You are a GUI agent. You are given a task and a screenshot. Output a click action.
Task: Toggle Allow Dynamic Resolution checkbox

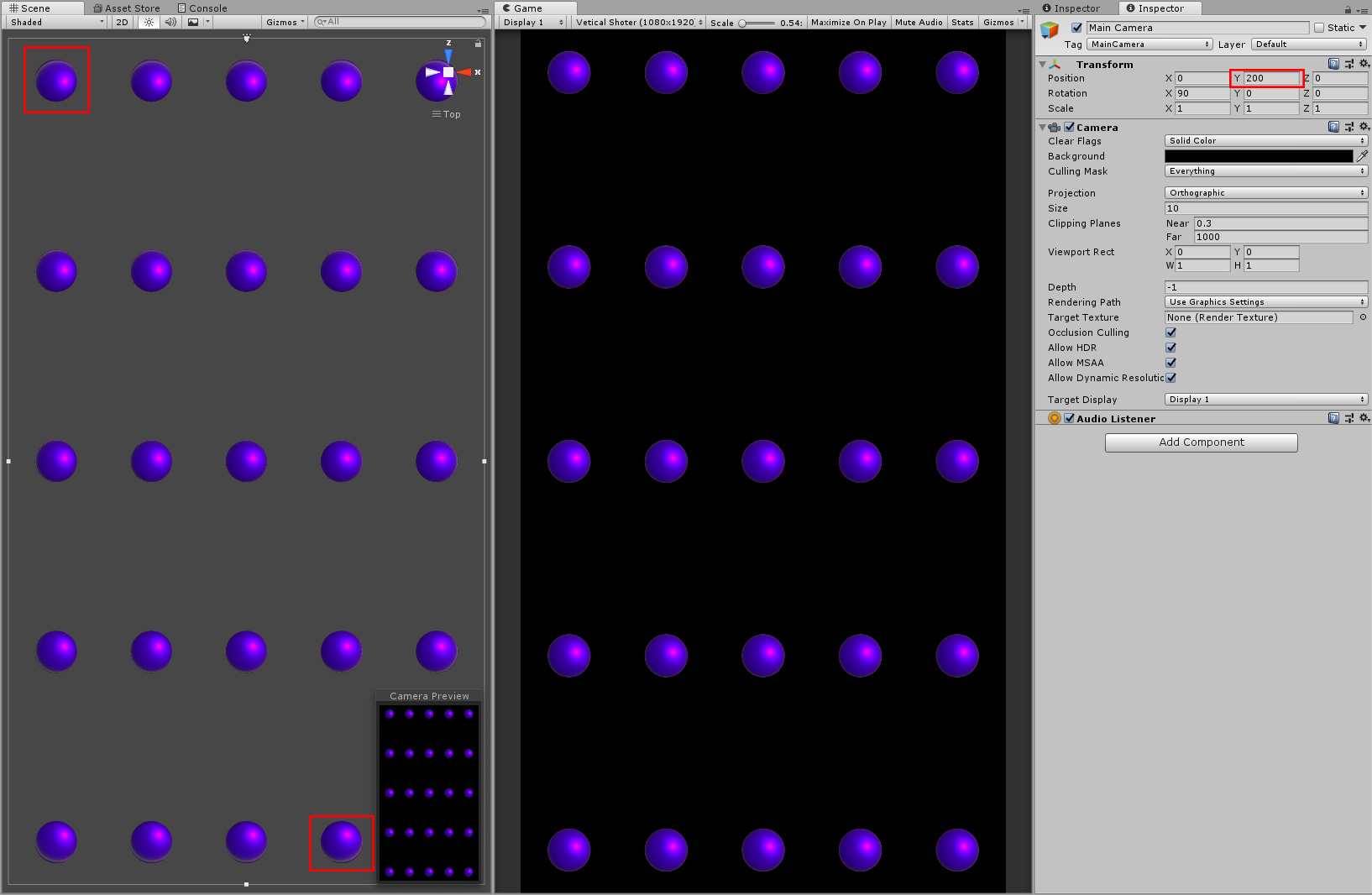click(1170, 378)
